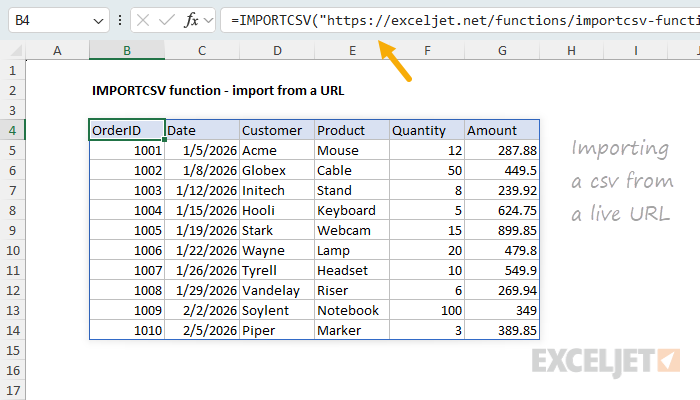The width and height of the screenshot is (700, 400).
Task: Select column C header
Action: point(202,50)
